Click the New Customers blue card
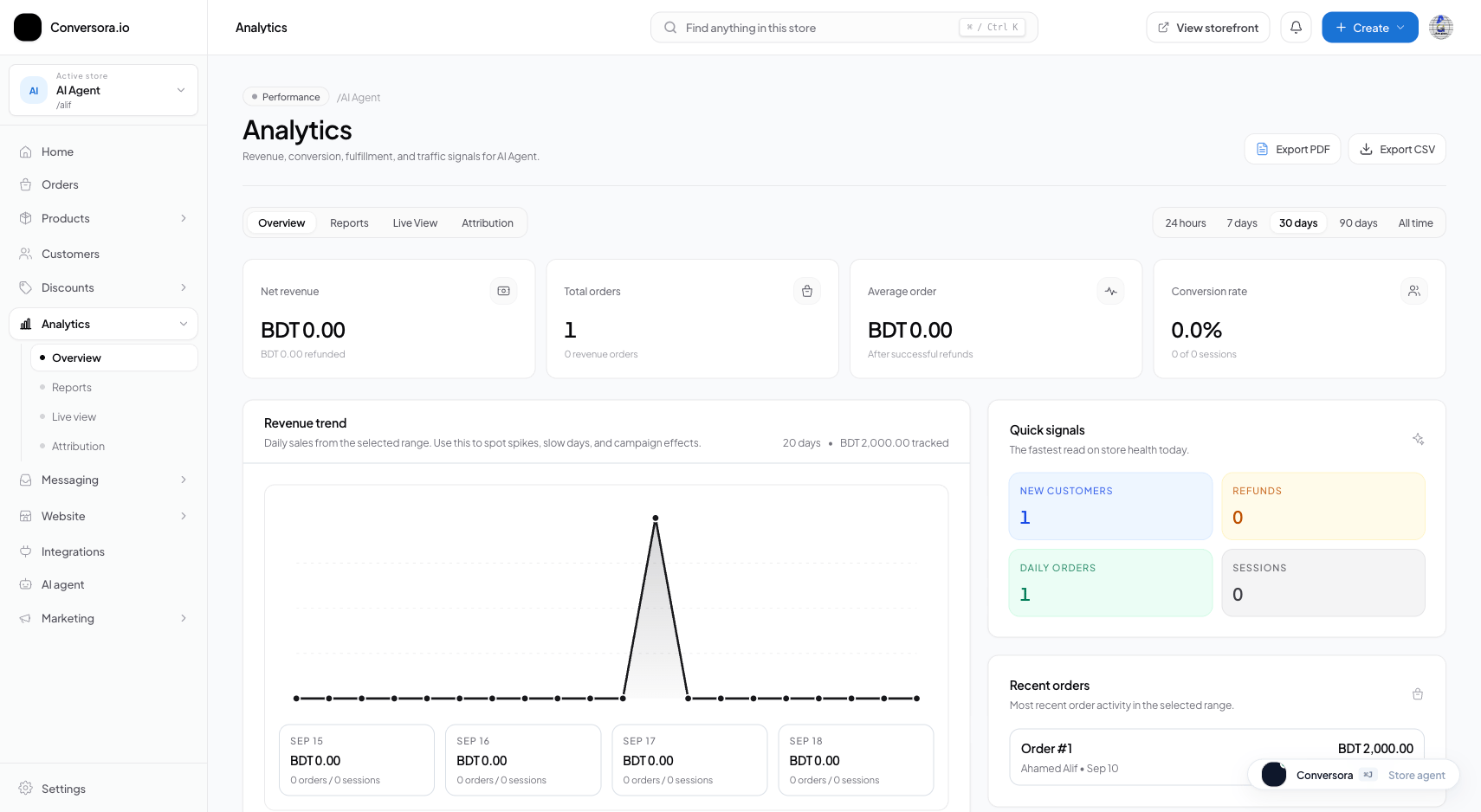 click(1110, 506)
